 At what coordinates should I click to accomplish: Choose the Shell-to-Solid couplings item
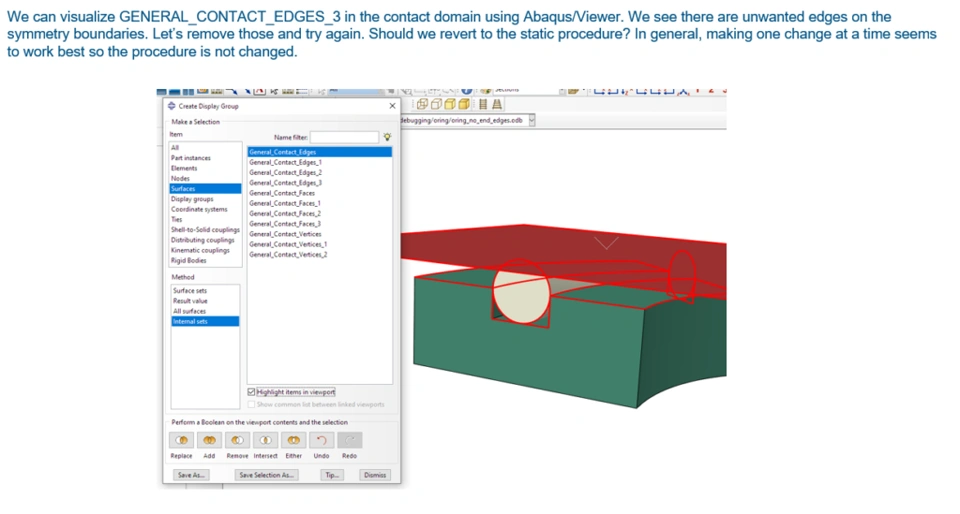(x=205, y=229)
